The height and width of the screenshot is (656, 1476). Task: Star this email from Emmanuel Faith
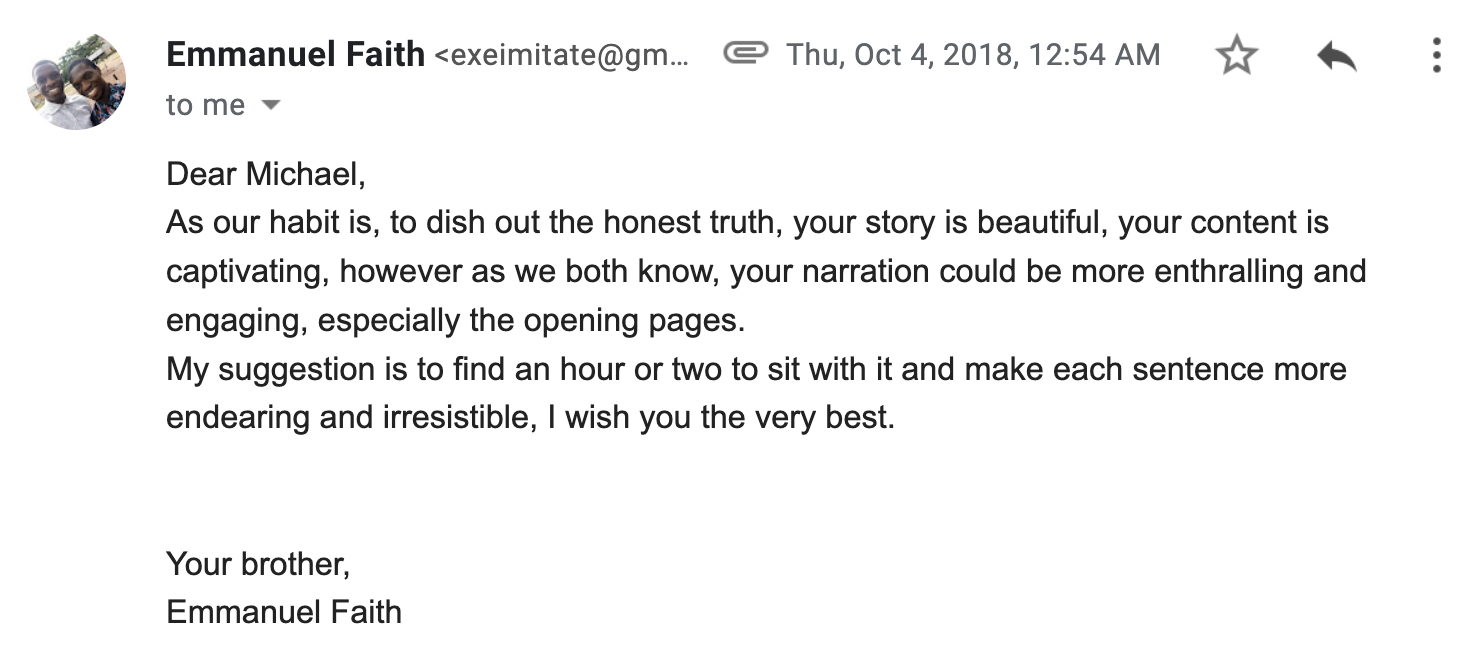tap(1237, 56)
